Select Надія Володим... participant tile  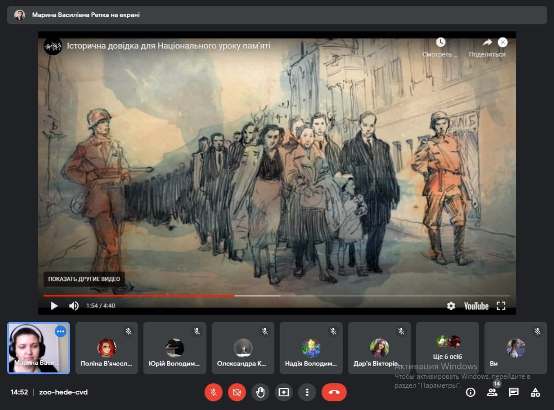[x=311, y=348]
